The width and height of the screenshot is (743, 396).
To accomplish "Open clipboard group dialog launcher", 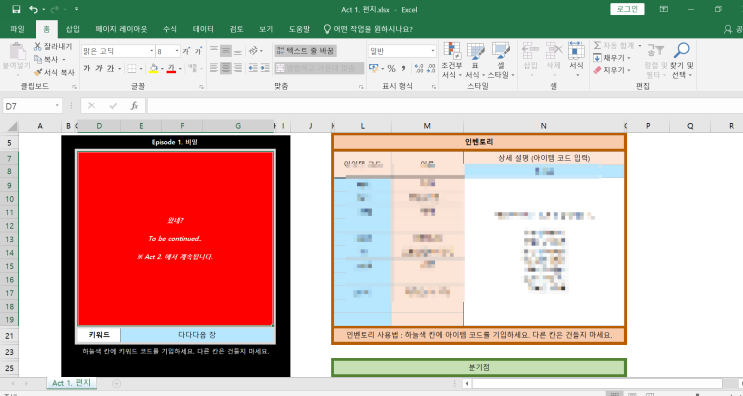I will (x=74, y=87).
